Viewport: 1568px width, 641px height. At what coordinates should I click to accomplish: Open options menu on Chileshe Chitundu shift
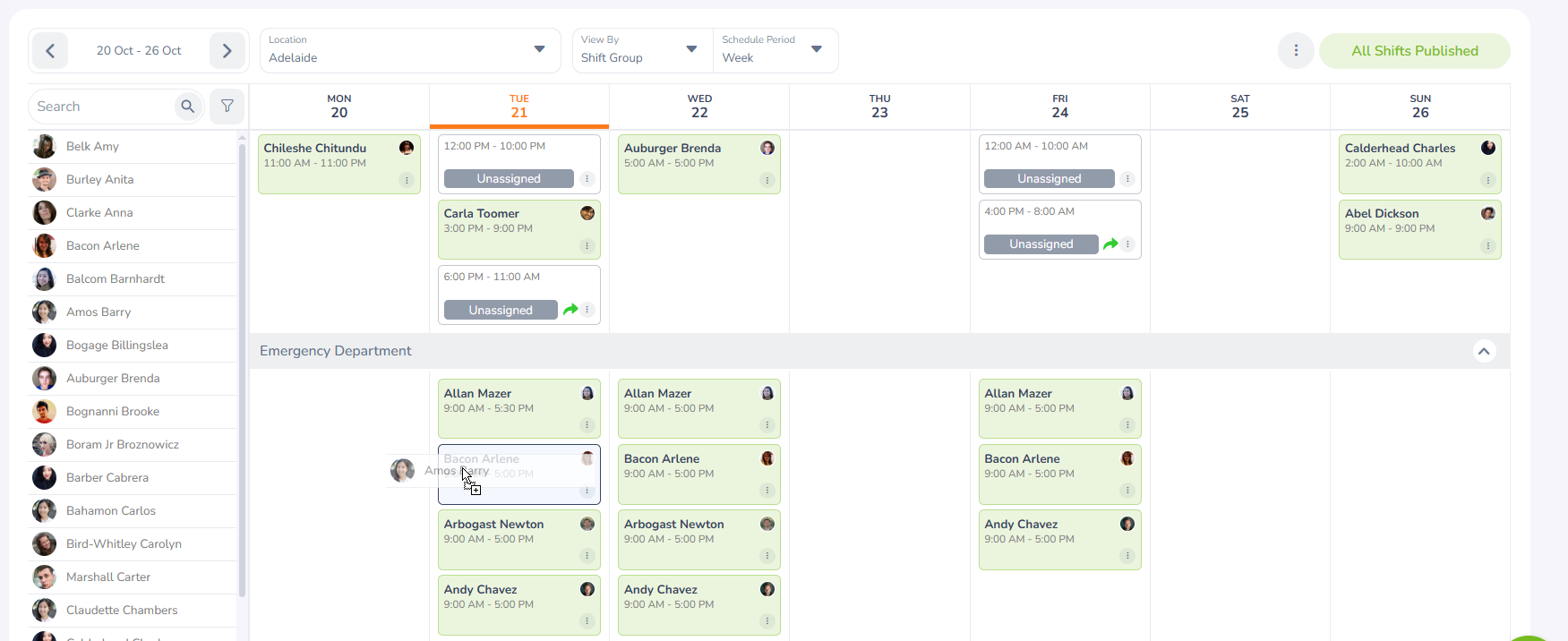[x=407, y=181]
